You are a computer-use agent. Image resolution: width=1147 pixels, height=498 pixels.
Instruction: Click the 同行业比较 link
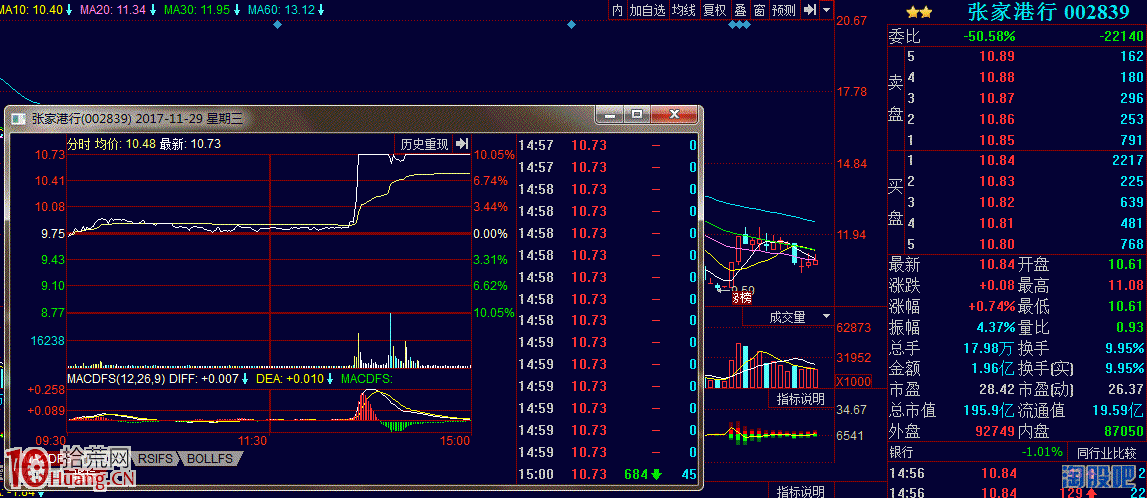click(x=1106, y=451)
